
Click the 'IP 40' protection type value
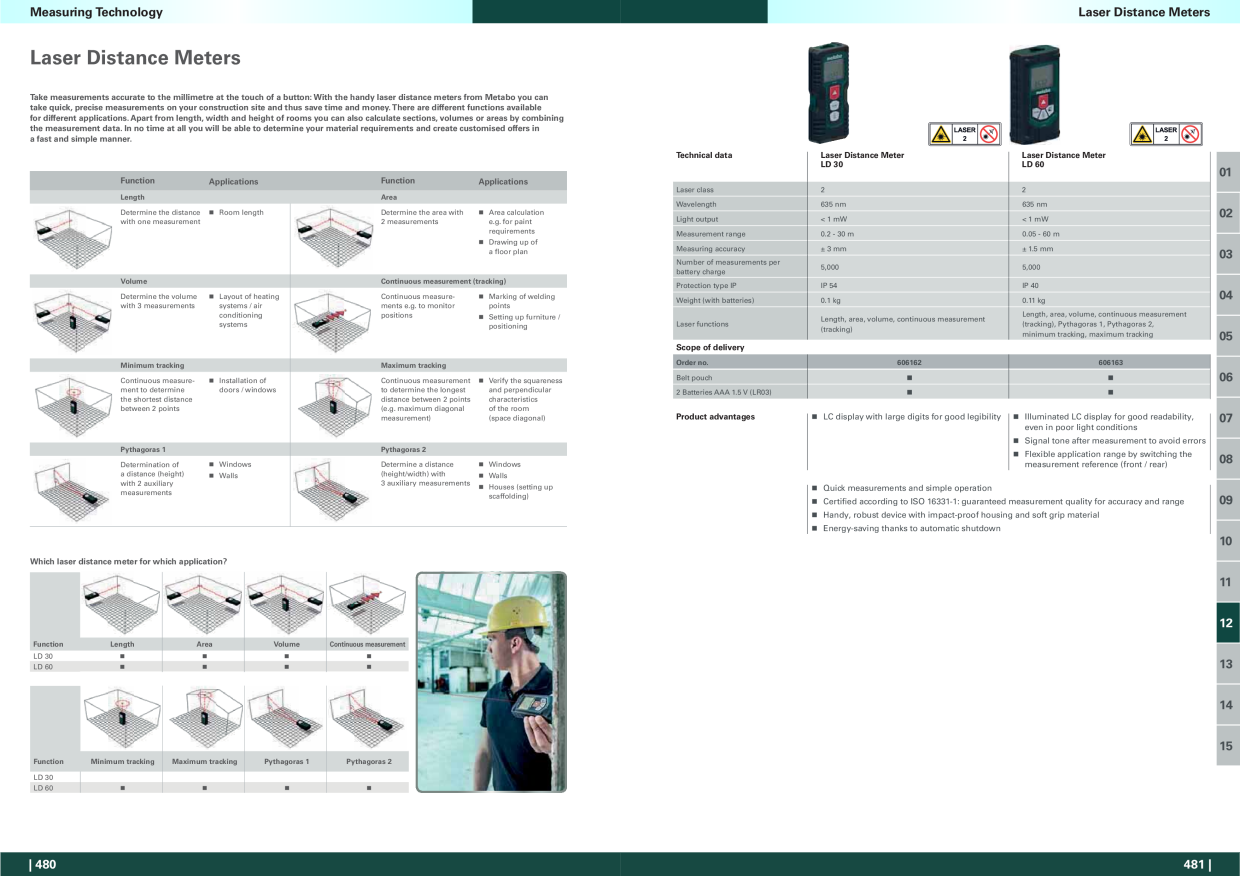pyautogui.click(x=1030, y=285)
